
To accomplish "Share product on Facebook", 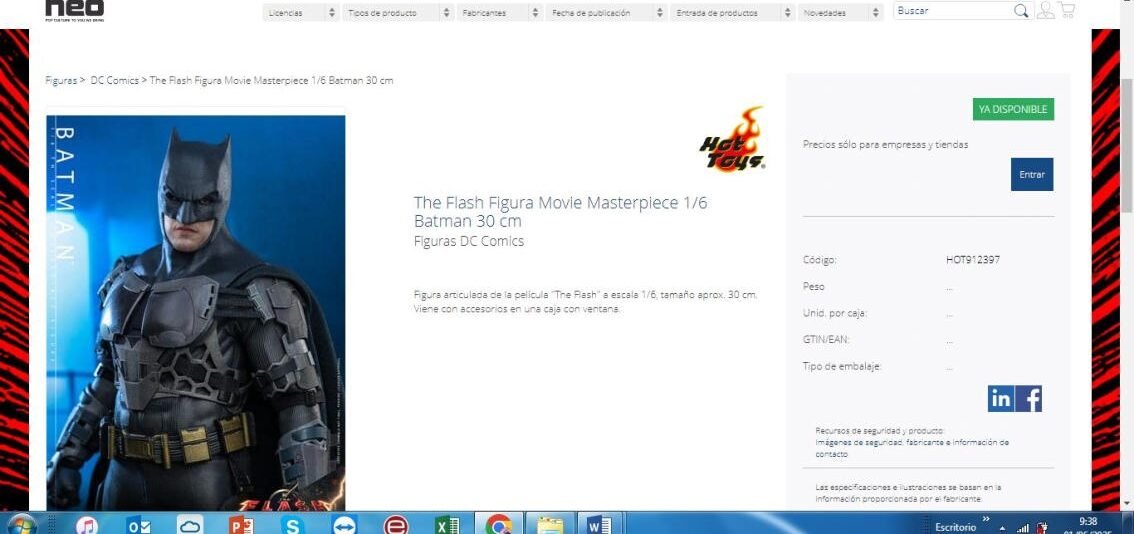I will (1029, 399).
